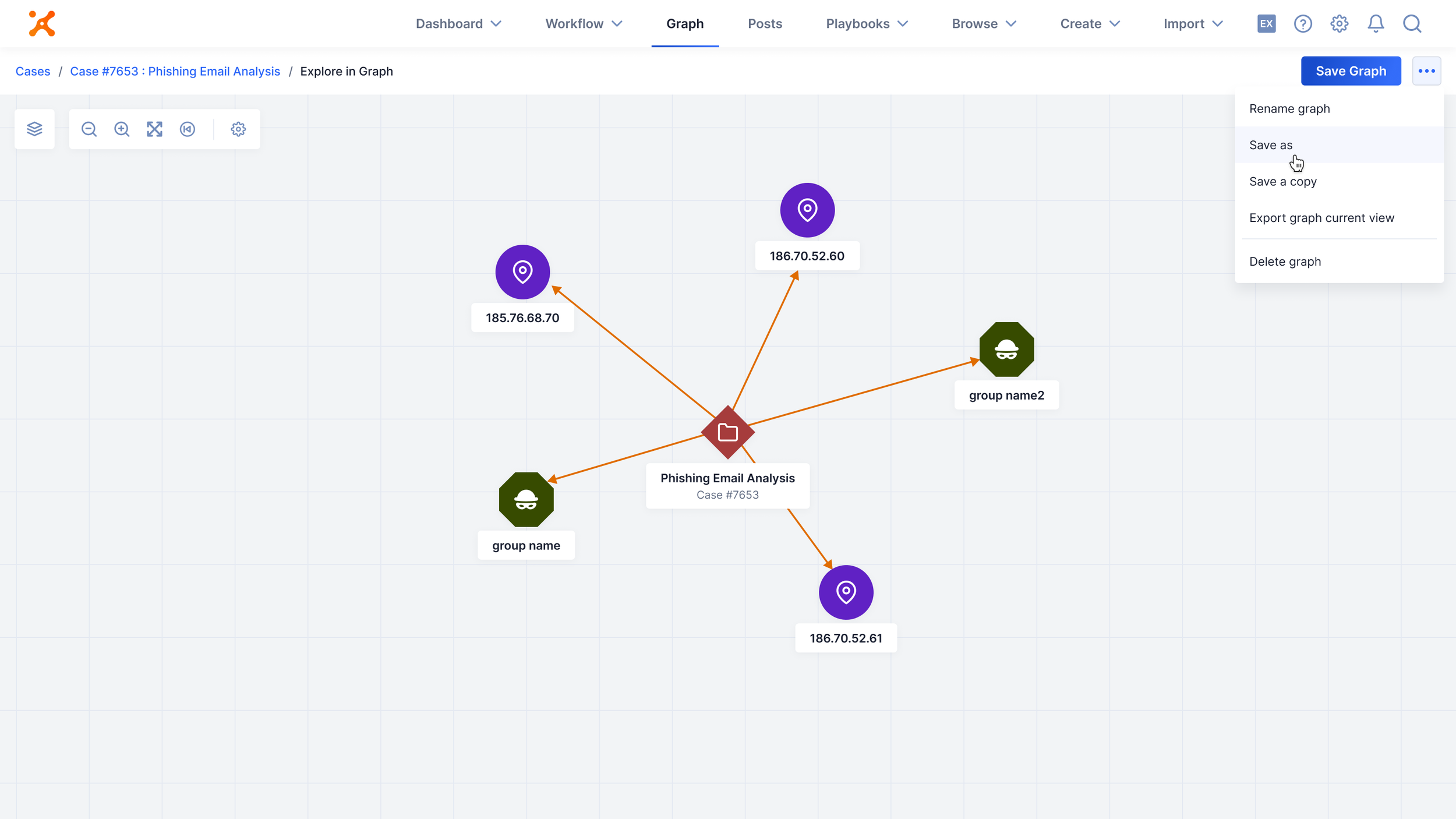Open the notifications bell

click(1376, 24)
